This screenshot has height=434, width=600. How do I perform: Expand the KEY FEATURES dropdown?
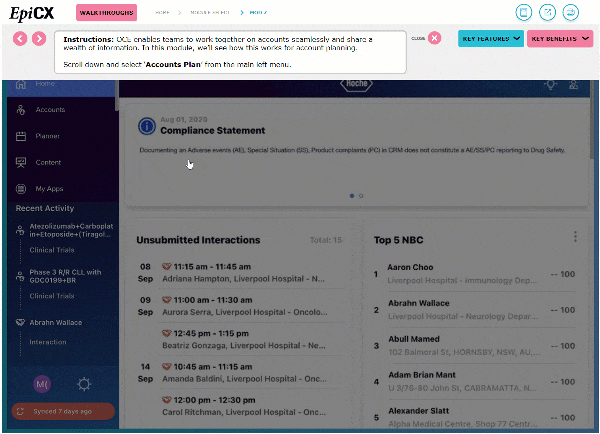point(491,39)
